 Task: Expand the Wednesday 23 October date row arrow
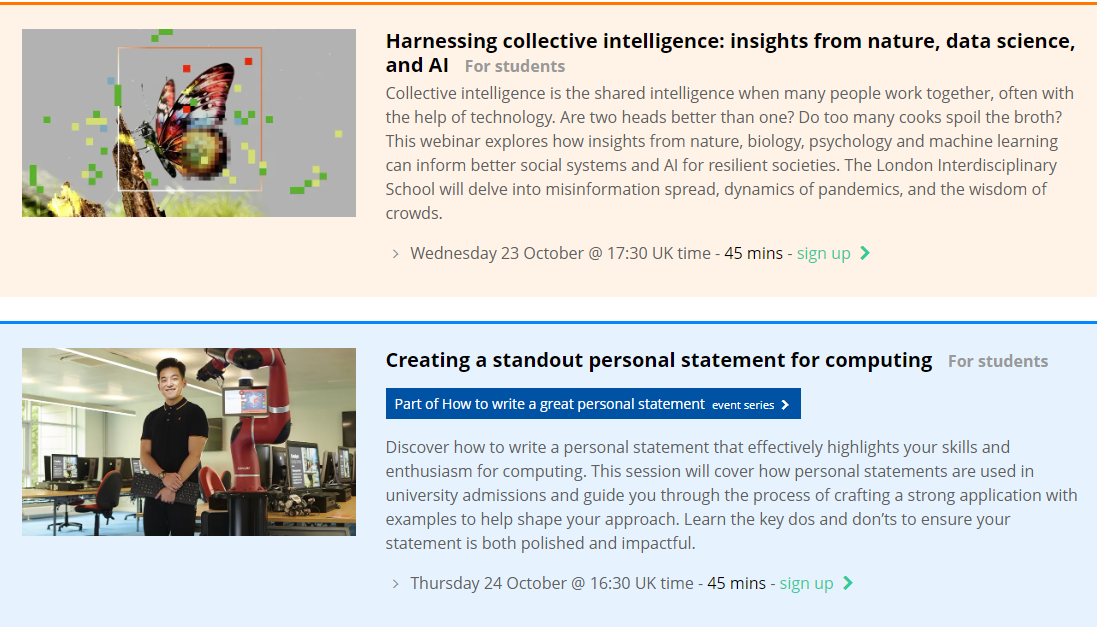pyautogui.click(x=395, y=253)
